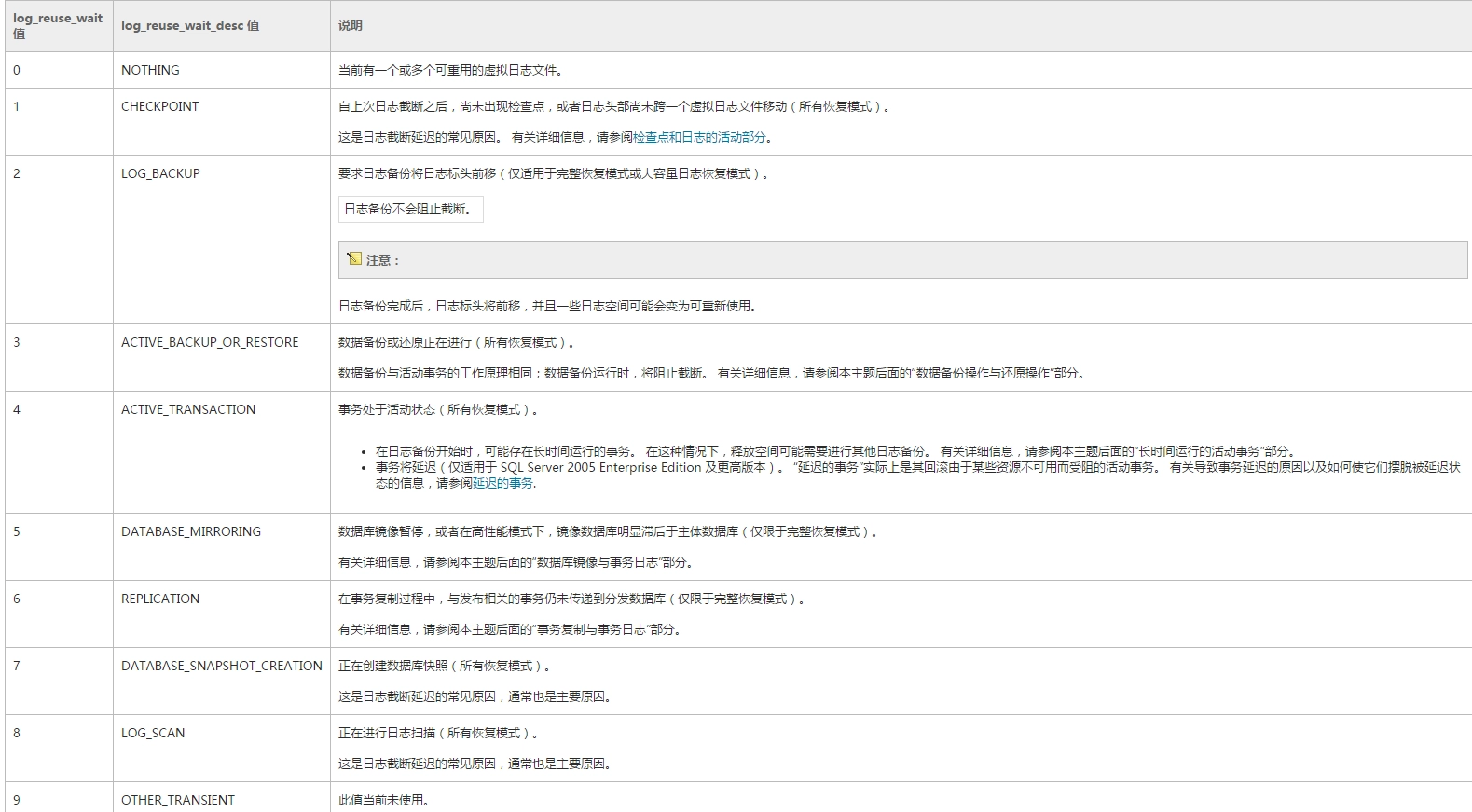Select the OTHER_TRANSIENT cell

click(178, 800)
